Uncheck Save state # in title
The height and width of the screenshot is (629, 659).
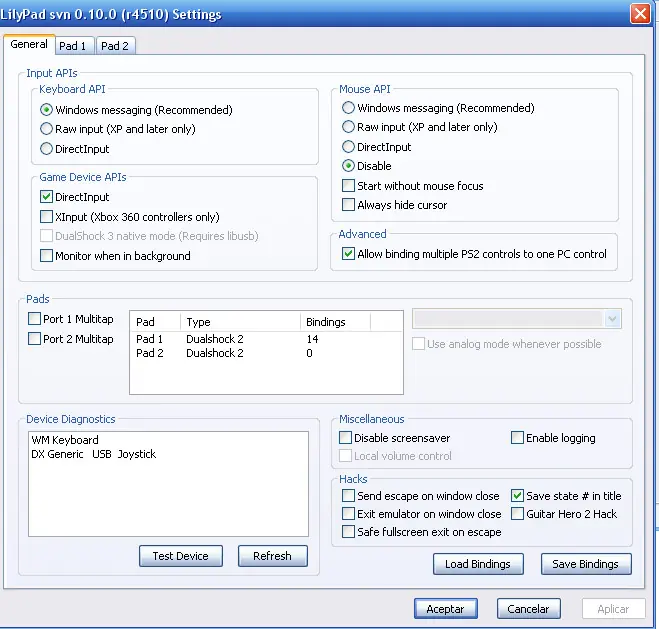click(517, 496)
